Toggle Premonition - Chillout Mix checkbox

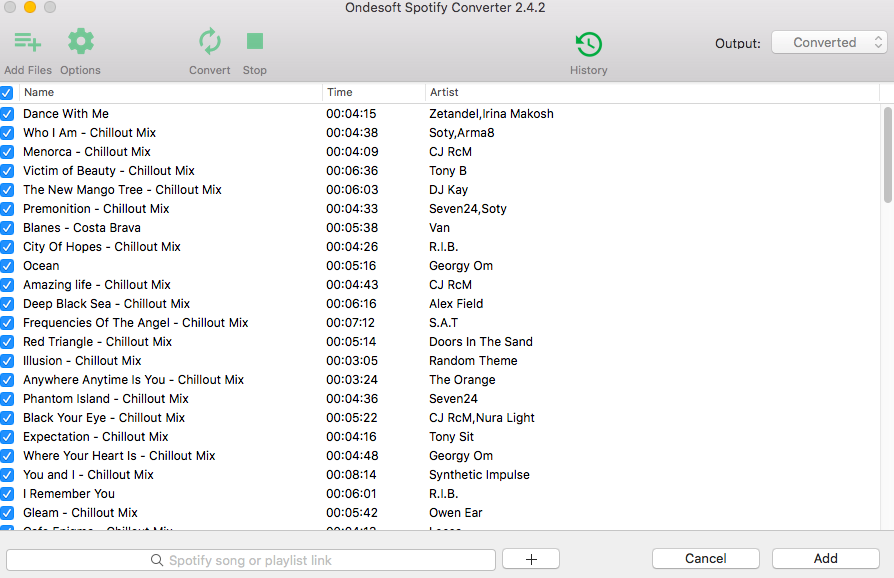(x=7, y=209)
